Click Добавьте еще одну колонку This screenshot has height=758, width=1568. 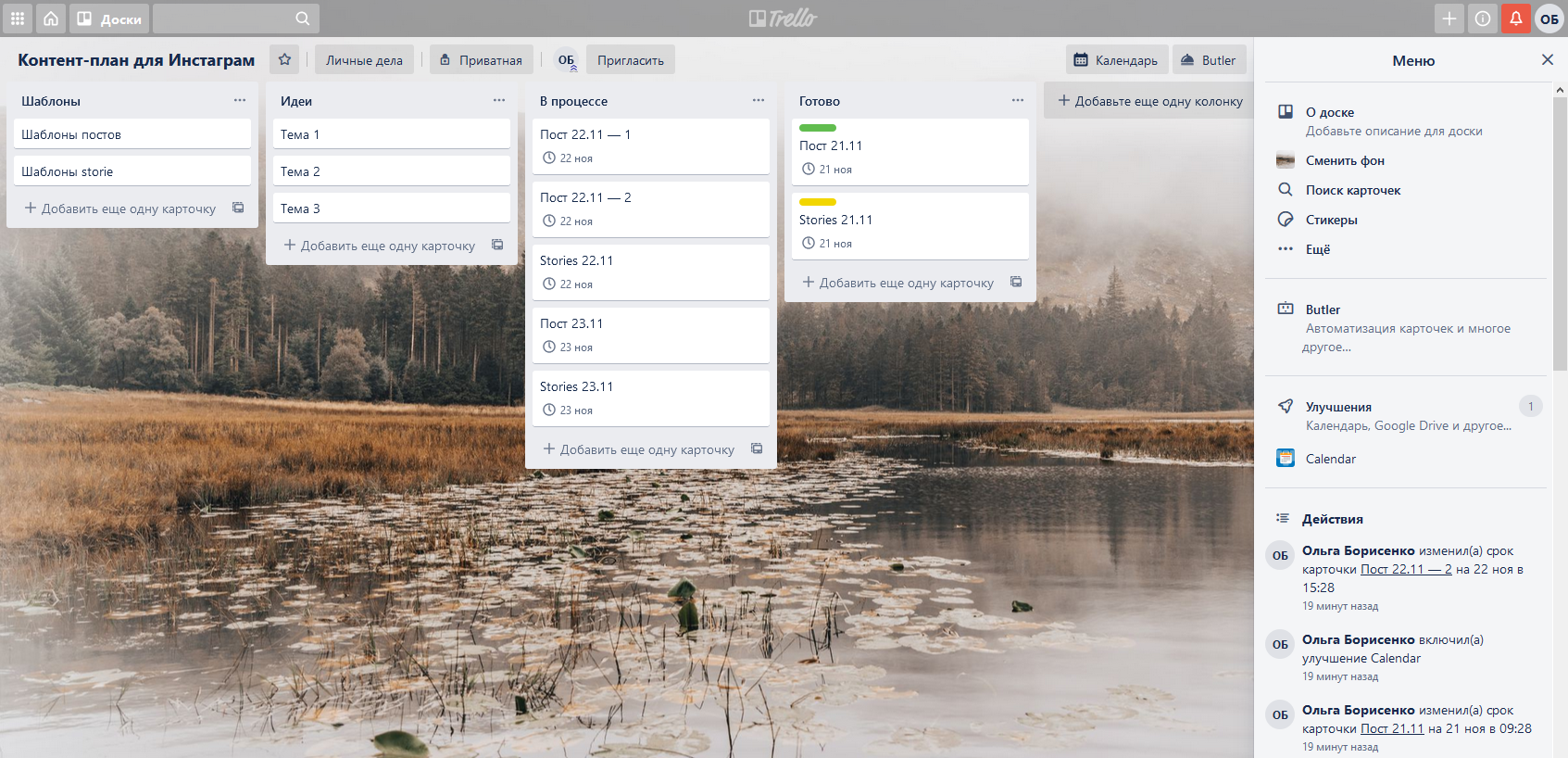pyautogui.click(x=1149, y=100)
